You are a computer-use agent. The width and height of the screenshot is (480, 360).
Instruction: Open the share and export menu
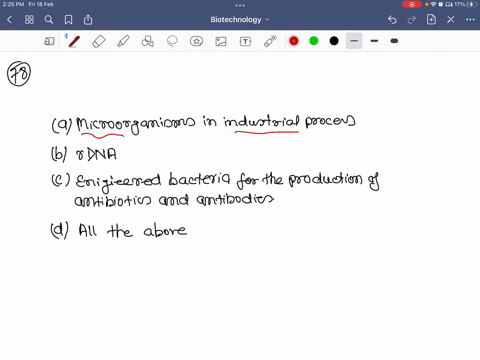coord(88,20)
